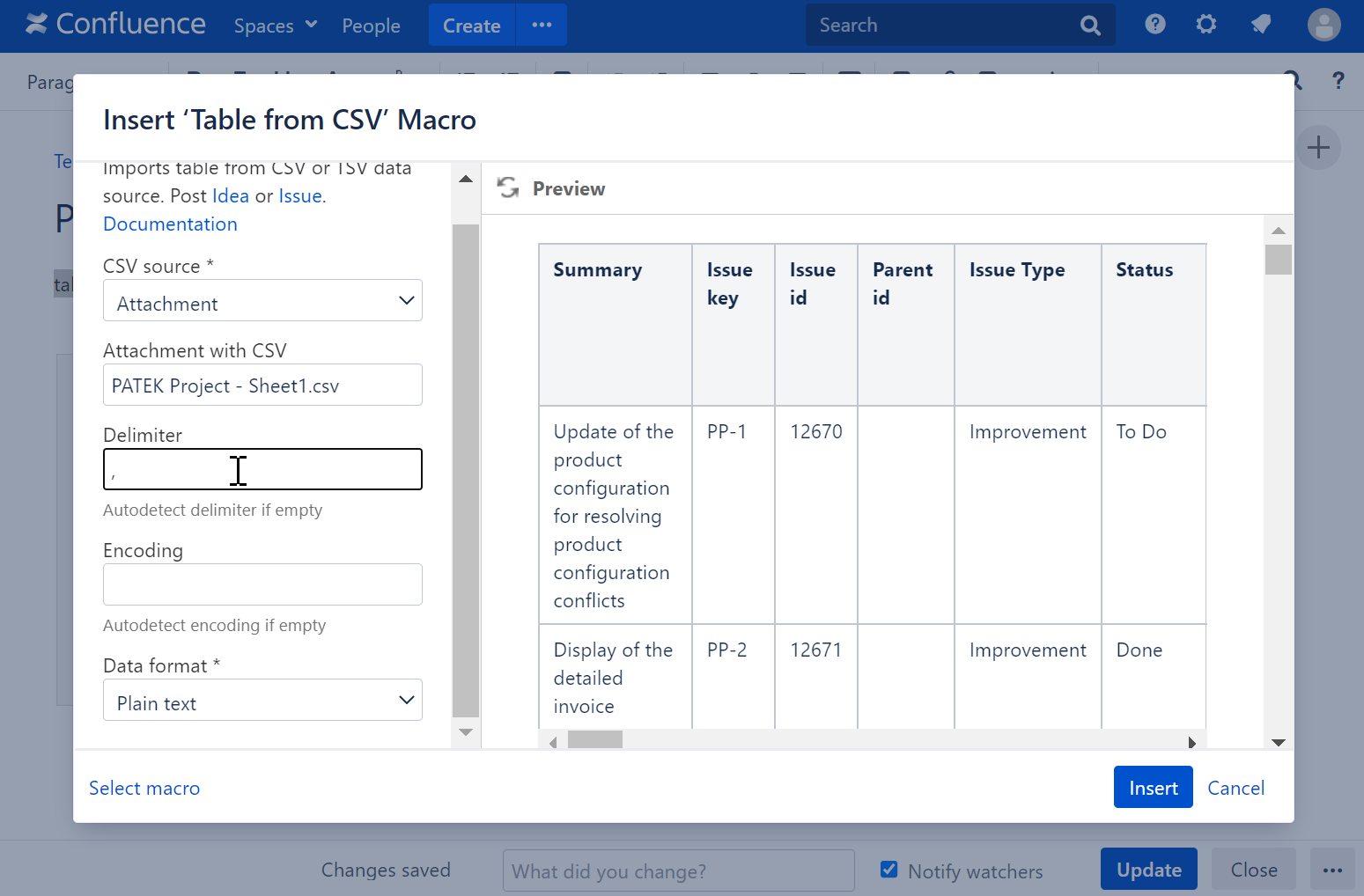Image resolution: width=1364 pixels, height=896 pixels.
Task: Click the Confluence logo icon
Action: pyautogui.click(x=37, y=25)
